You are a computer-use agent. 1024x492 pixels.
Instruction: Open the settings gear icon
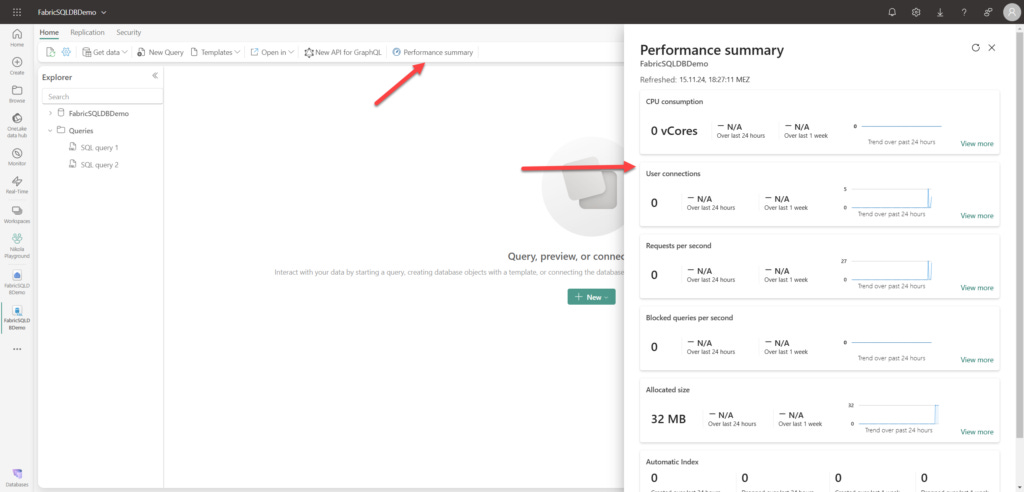pyautogui.click(x=916, y=12)
